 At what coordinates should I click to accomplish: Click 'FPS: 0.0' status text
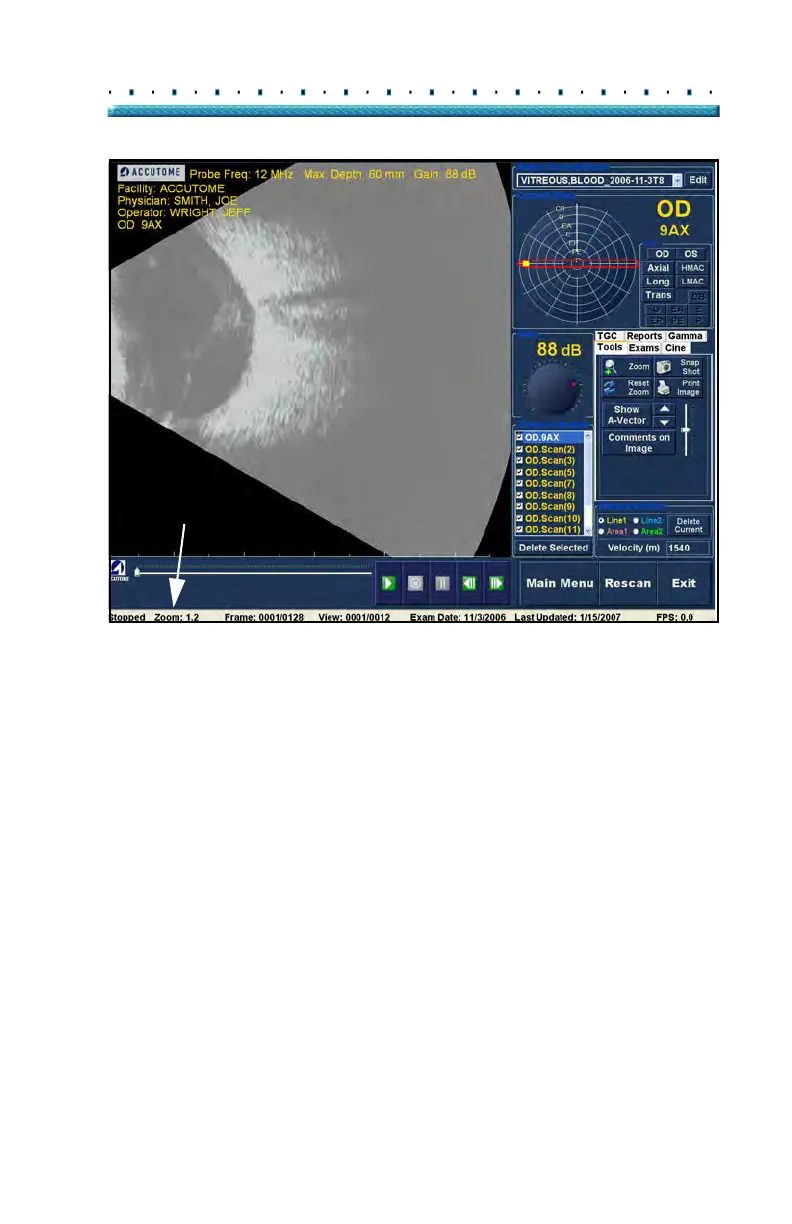(x=675, y=618)
